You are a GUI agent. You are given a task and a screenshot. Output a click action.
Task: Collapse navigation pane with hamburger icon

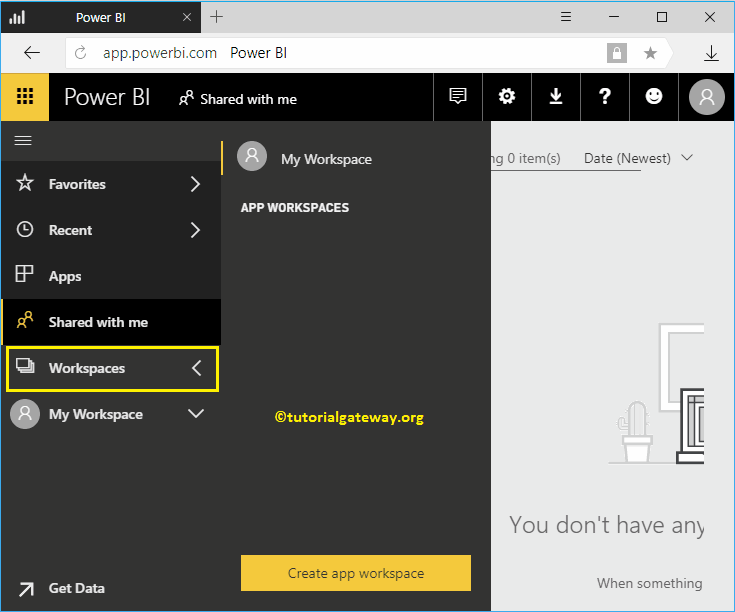coord(22,141)
